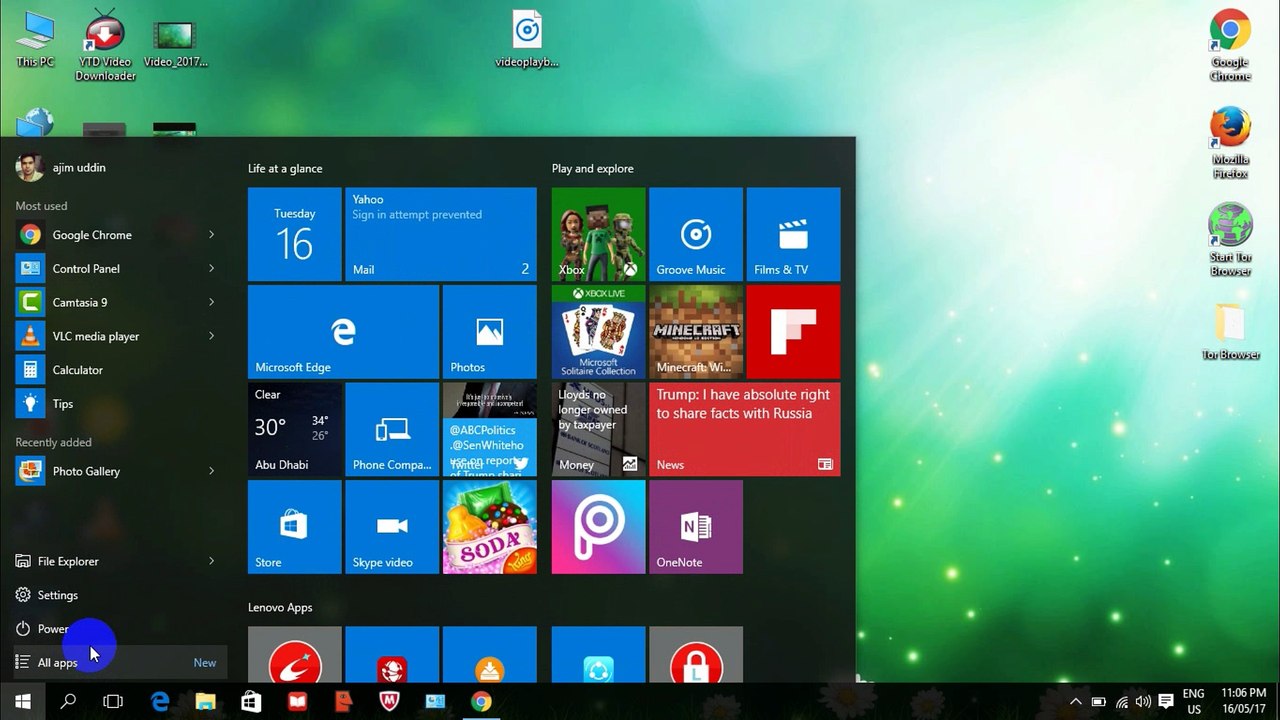This screenshot has height=720, width=1280.
Task: Open the Abu Dhabi weather tile
Action: [x=295, y=429]
